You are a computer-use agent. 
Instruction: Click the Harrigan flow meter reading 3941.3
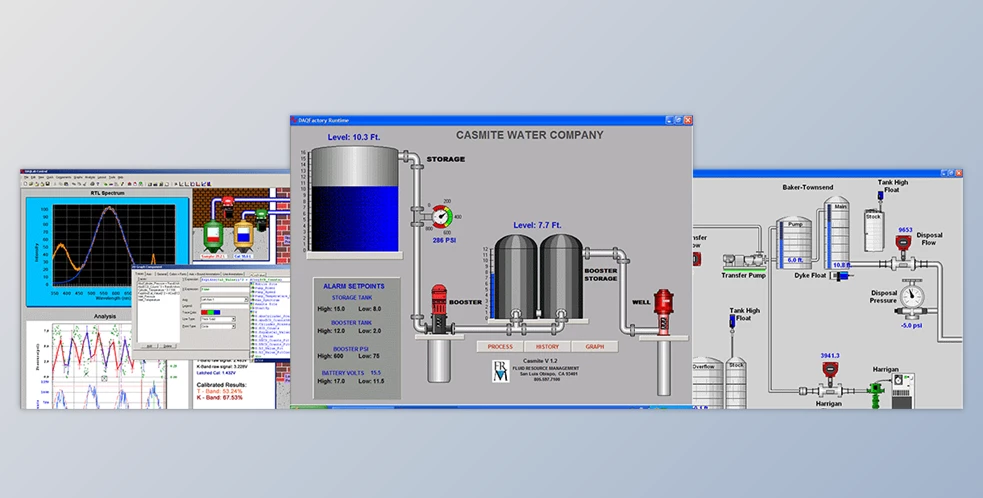pos(829,378)
